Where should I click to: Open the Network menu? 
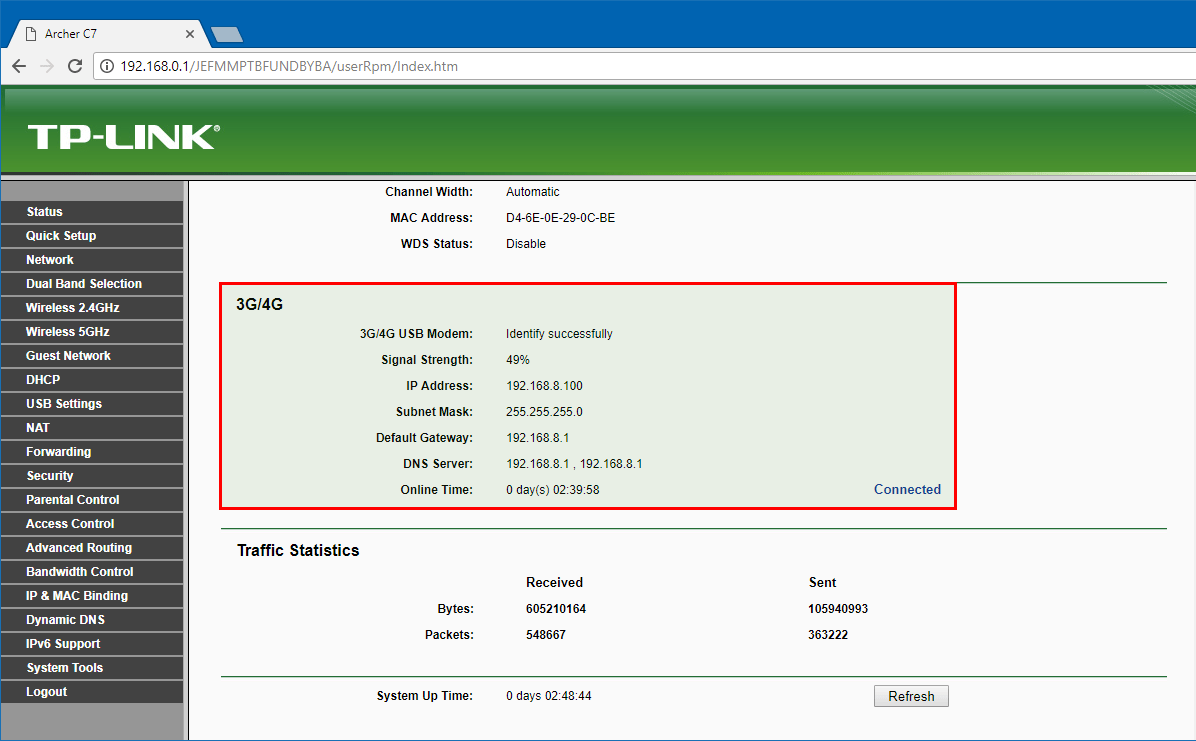pyautogui.click(x=92, y=259)
